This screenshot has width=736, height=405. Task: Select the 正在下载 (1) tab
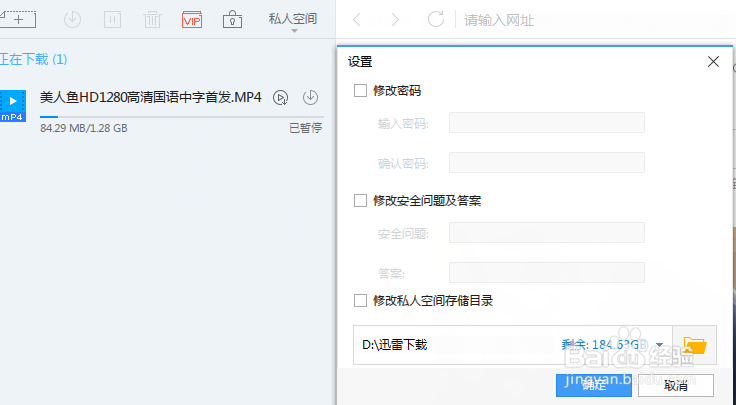(33, 59)
